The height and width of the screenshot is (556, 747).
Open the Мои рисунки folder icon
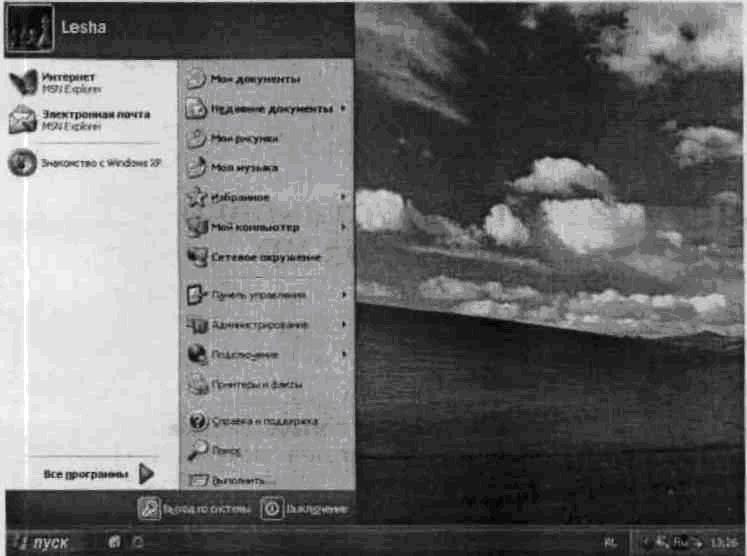[x=196, y=138]
